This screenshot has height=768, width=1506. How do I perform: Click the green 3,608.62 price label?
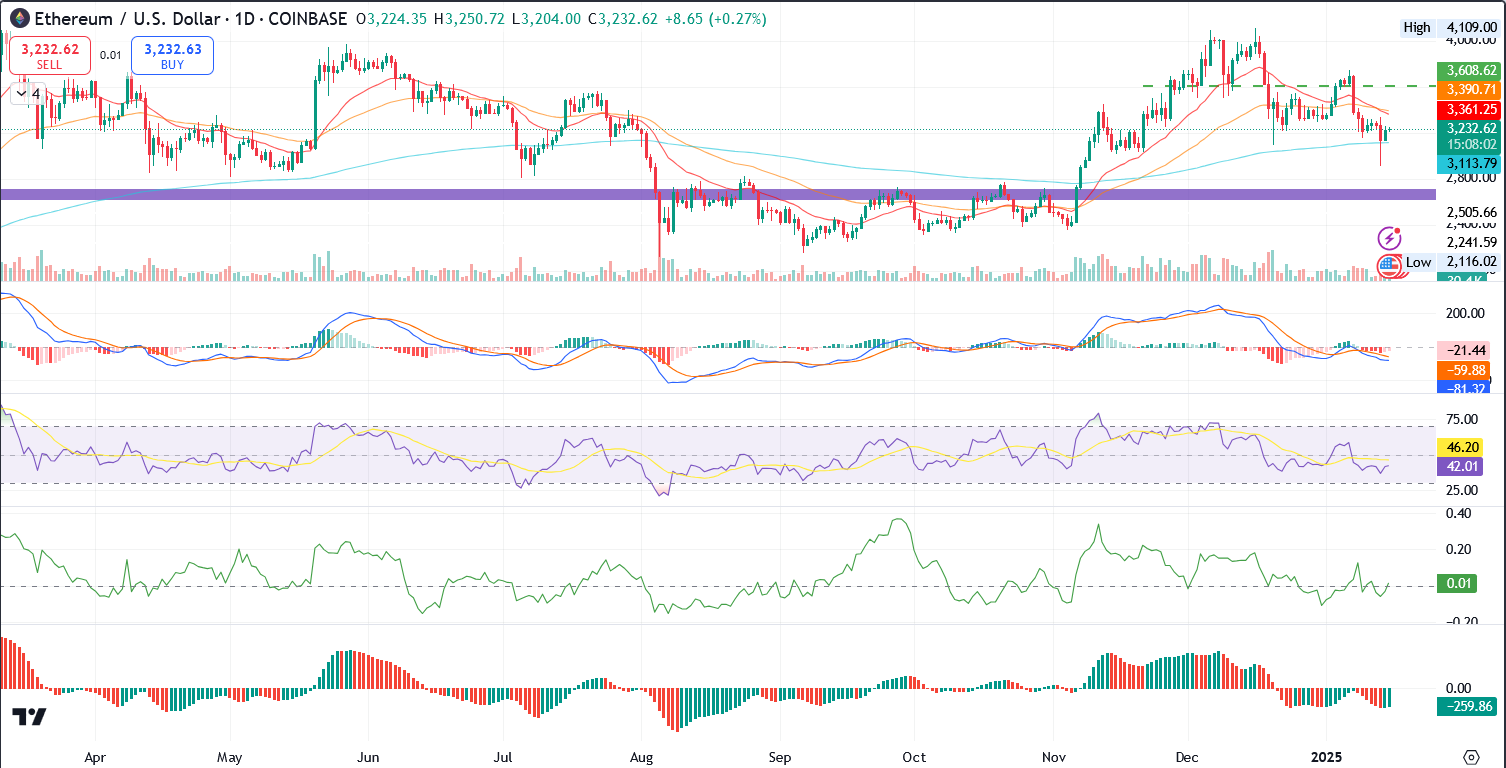coord(1468,70)
